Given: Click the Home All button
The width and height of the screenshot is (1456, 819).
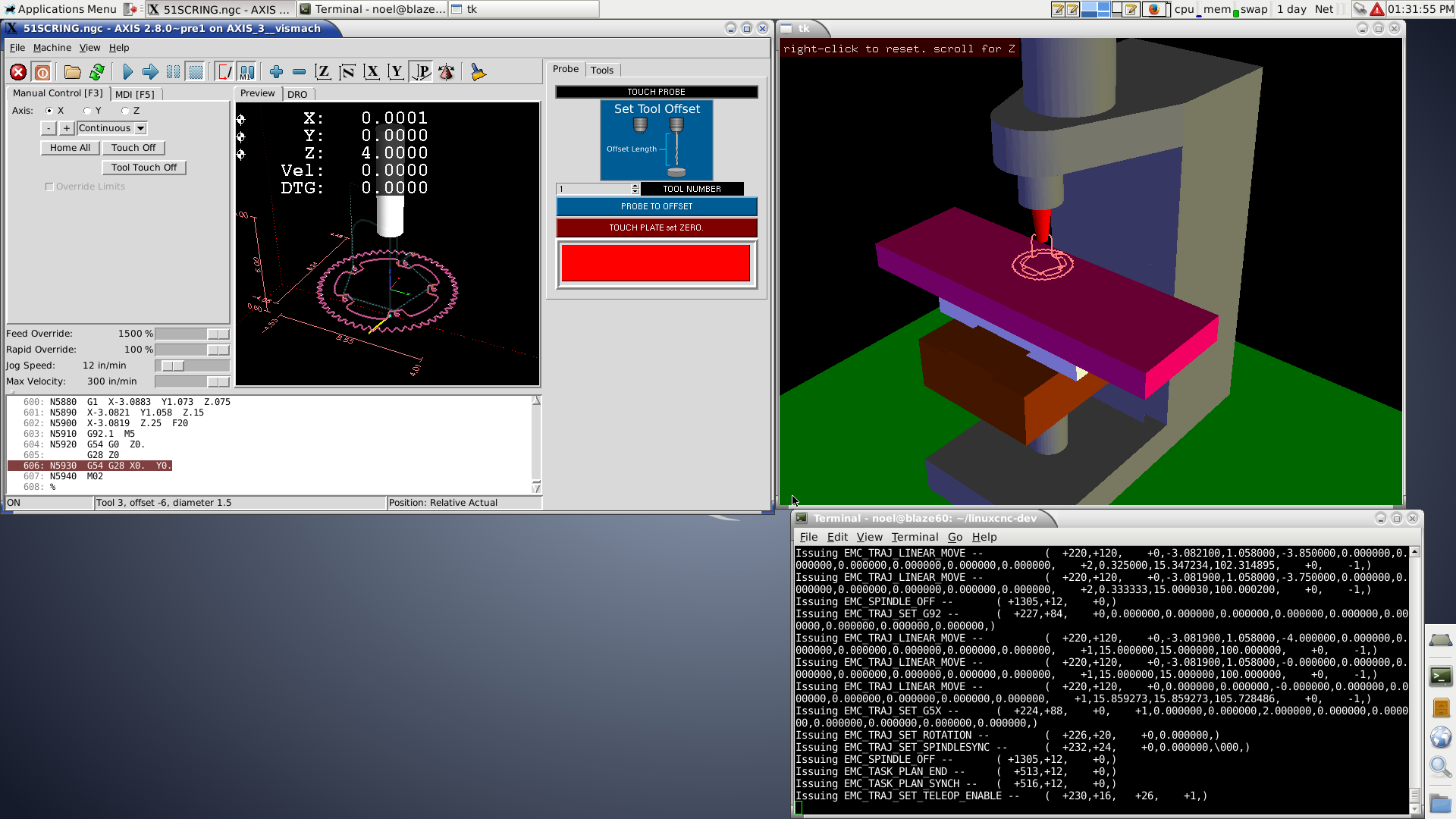Looking at the screenshot, I should click(70, 148).
